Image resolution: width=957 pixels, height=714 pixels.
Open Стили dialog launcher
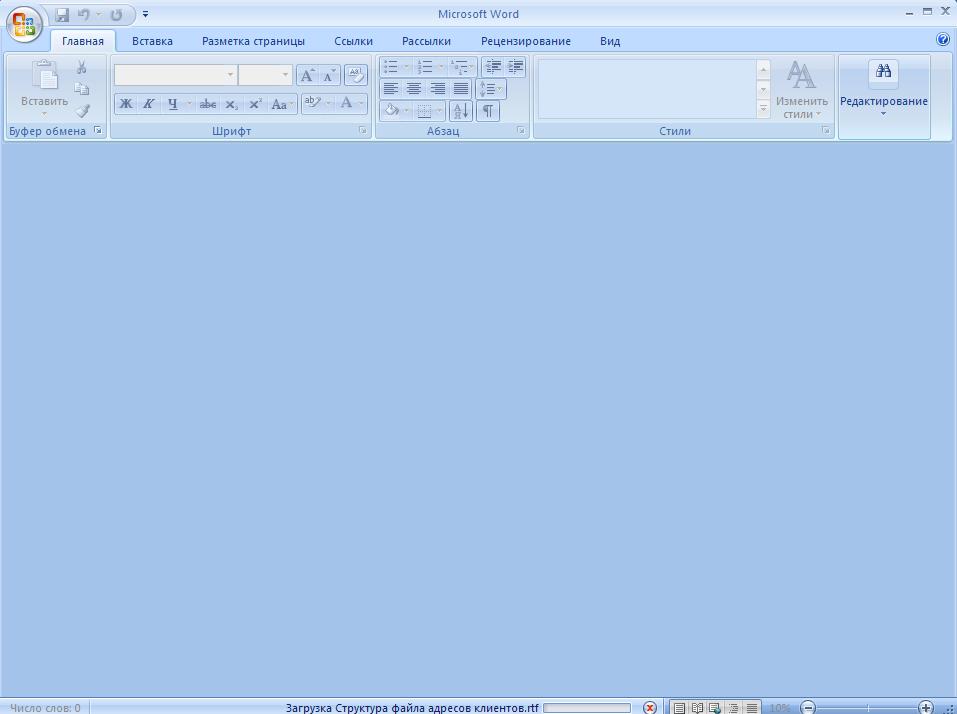(826, 130)
